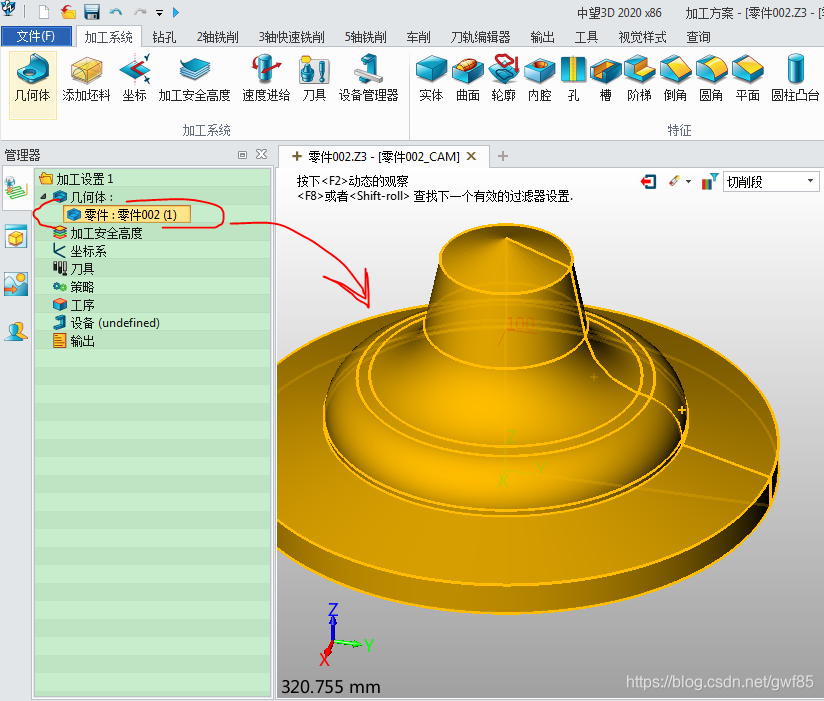Screen dimensions: 824x701
Task: Select the 内腔 (Pocket) feature icon
Action: [539, 79]
